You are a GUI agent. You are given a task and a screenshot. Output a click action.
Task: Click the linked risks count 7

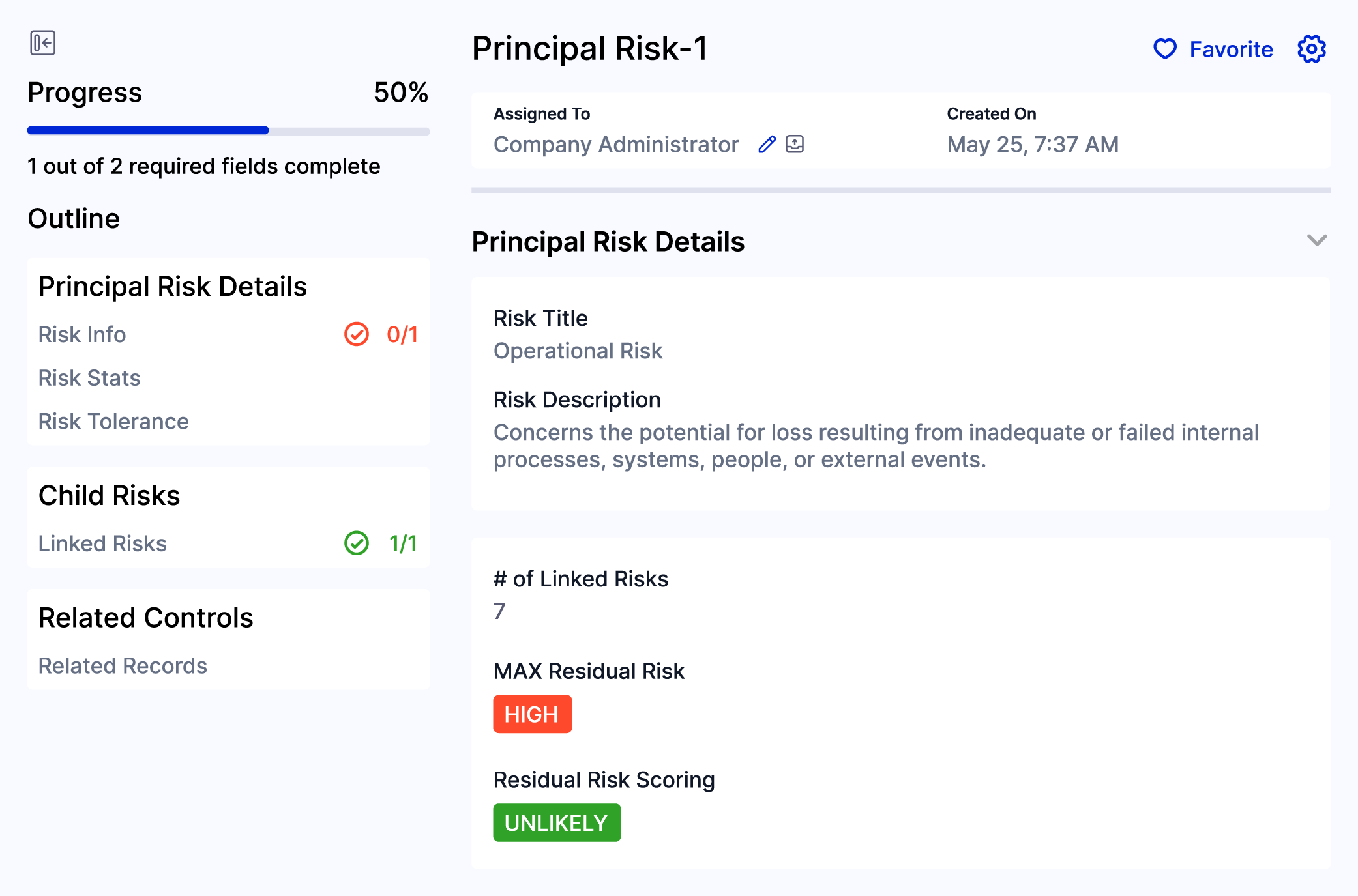click(499, 611)
